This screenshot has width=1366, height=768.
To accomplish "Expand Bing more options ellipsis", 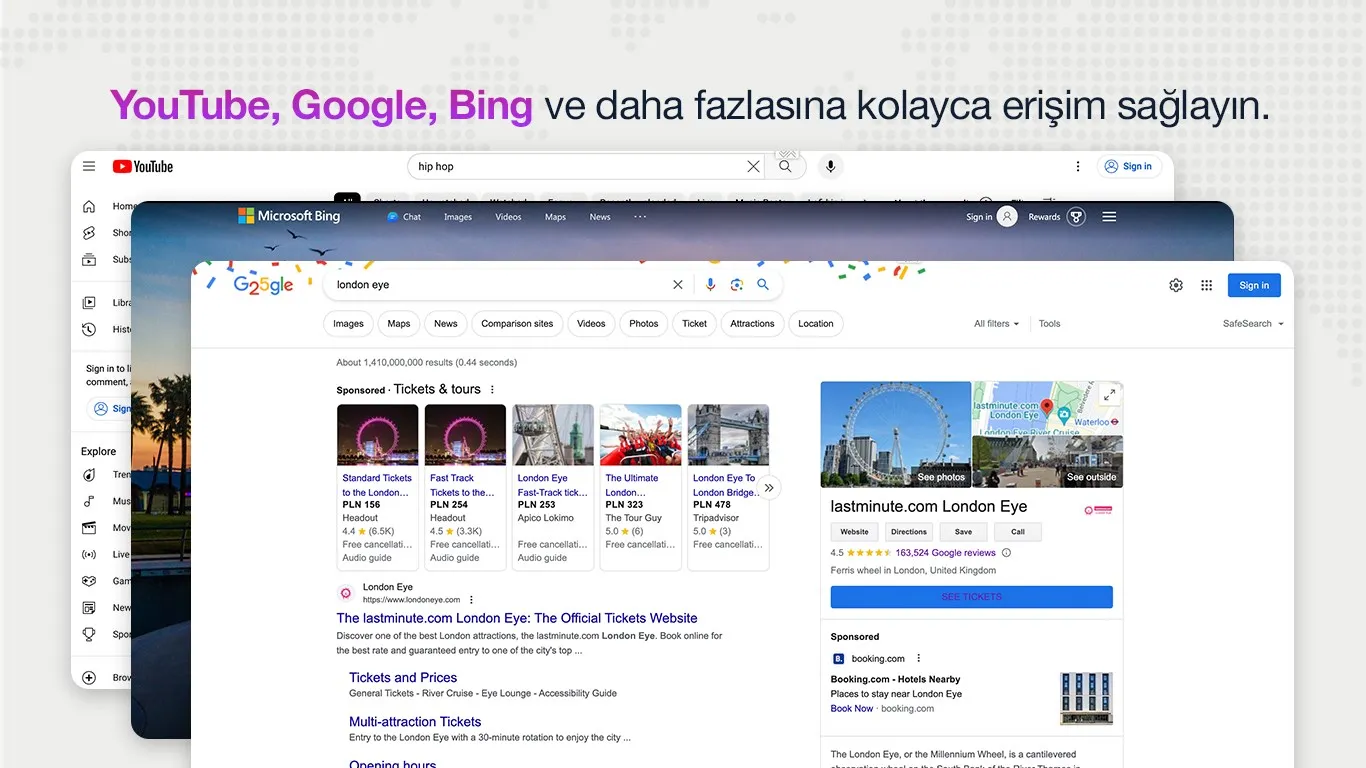I will [x=640, y=217].
